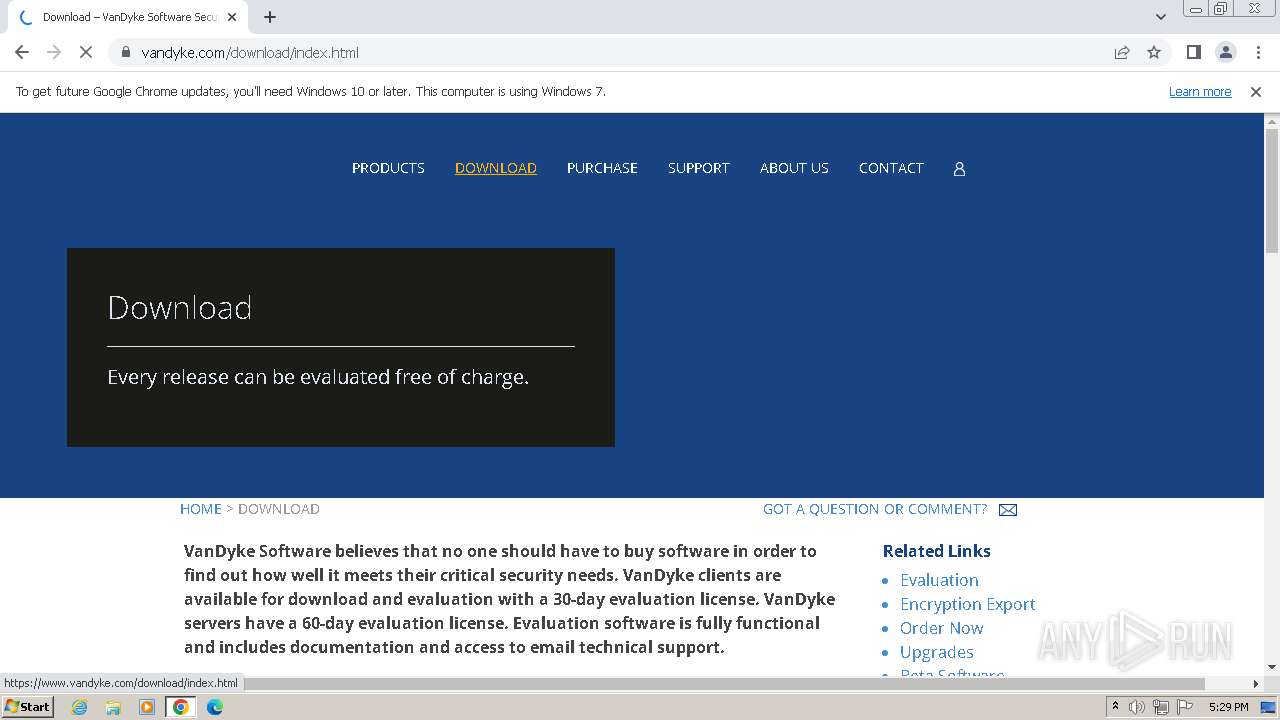Expand the tab search dropdown

pyautogui.click(x=1160, y=17)
